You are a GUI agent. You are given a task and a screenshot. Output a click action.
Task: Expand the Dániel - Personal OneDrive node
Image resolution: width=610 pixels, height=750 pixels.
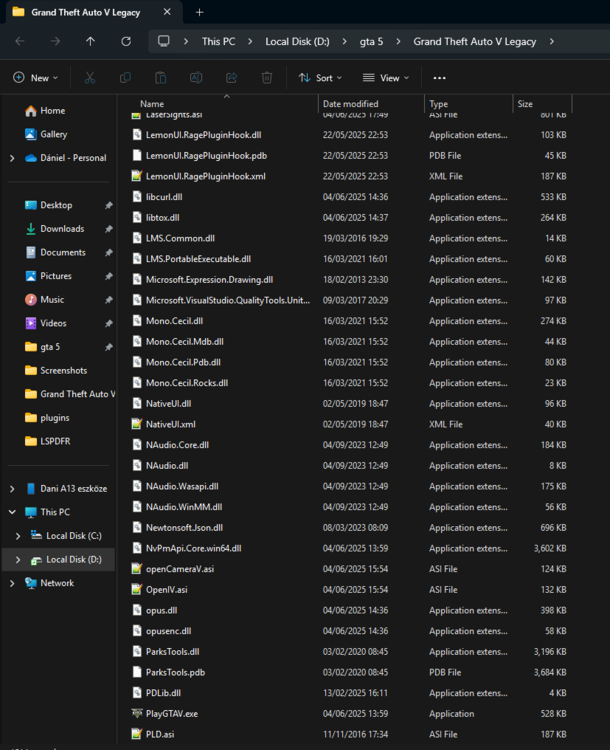[12, 158]
